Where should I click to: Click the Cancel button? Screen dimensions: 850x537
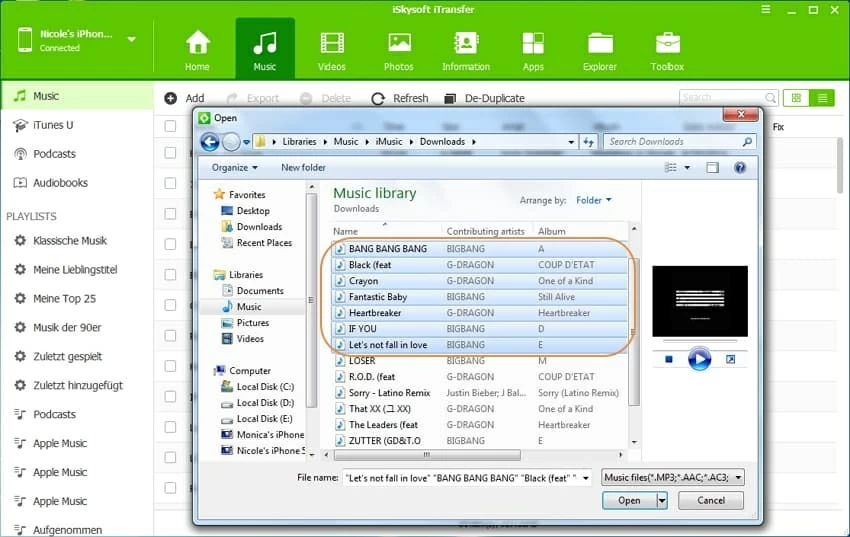click(711, 500)
